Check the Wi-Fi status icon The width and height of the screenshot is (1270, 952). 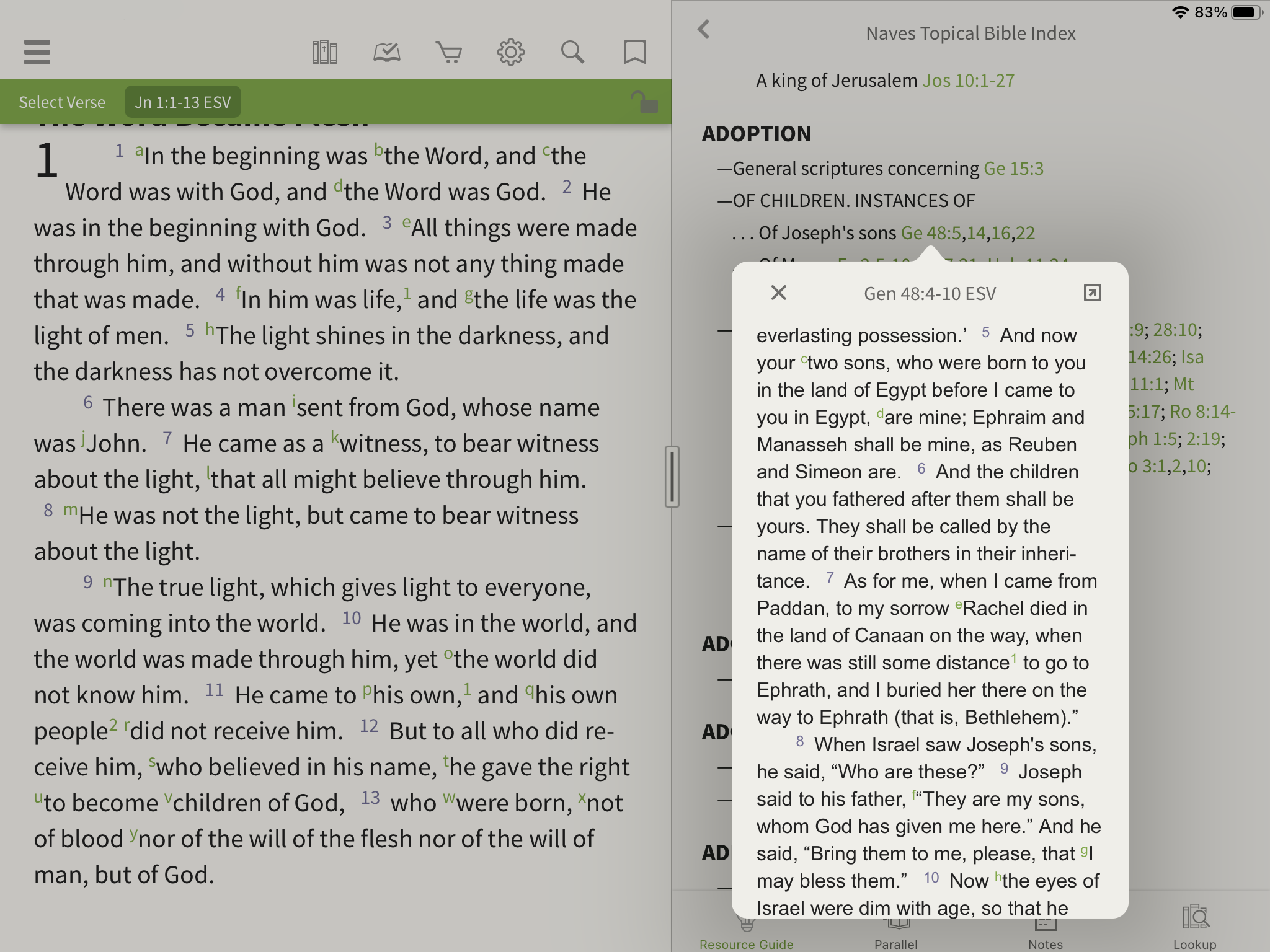[1180, 12]
